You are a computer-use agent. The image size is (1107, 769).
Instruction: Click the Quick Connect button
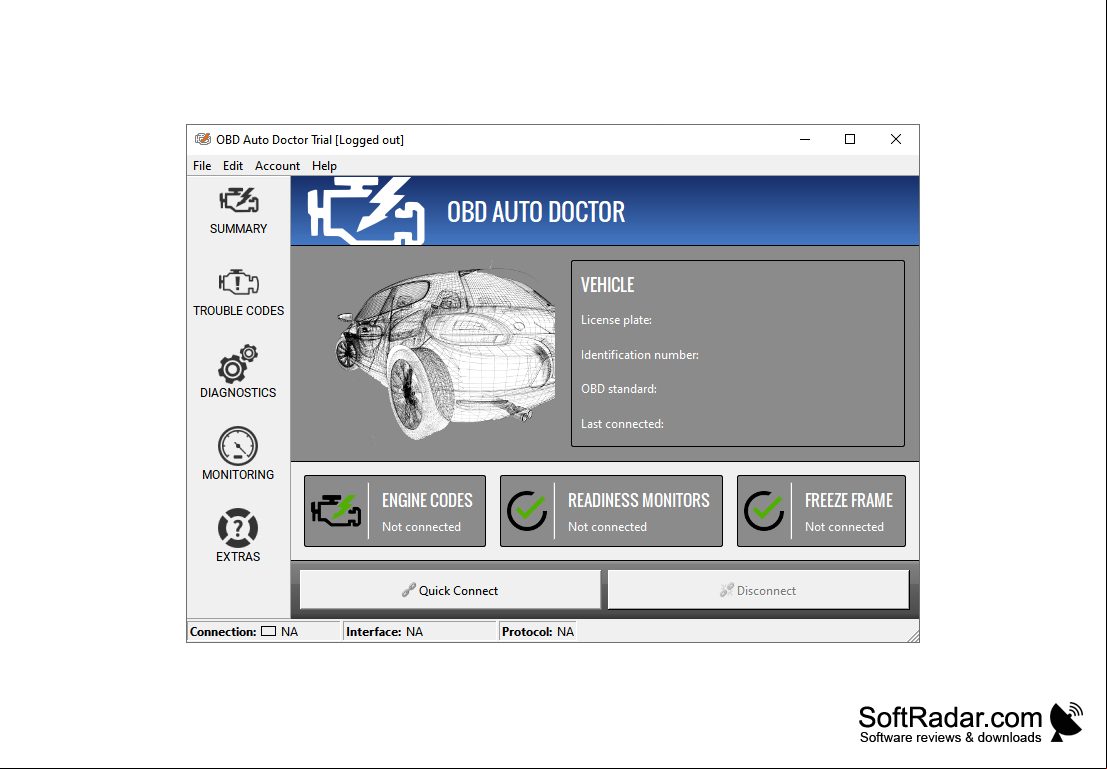click(450, 590)
